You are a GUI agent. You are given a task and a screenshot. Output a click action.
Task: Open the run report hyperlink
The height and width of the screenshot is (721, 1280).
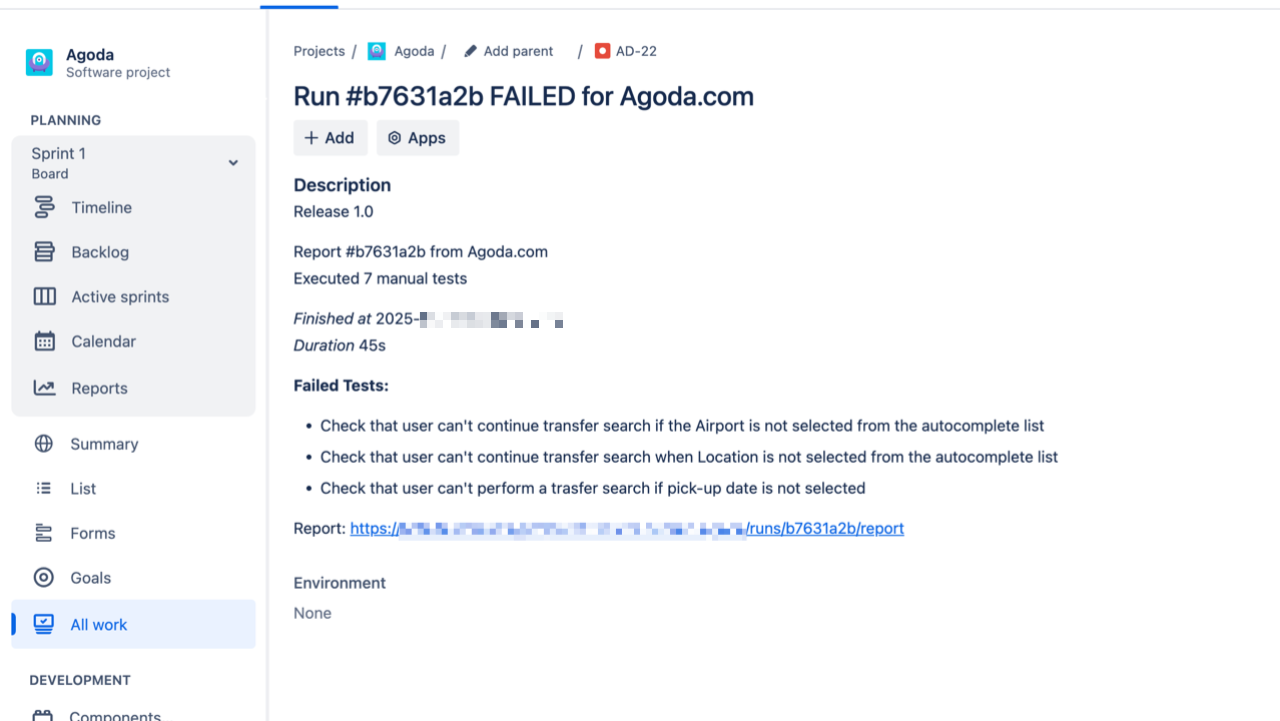tap(626, 528)
